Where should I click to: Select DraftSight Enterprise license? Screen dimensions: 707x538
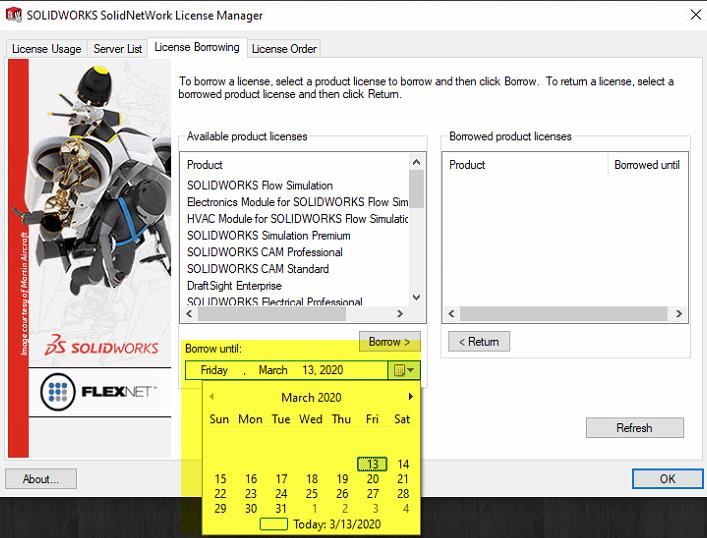point(234,286)
